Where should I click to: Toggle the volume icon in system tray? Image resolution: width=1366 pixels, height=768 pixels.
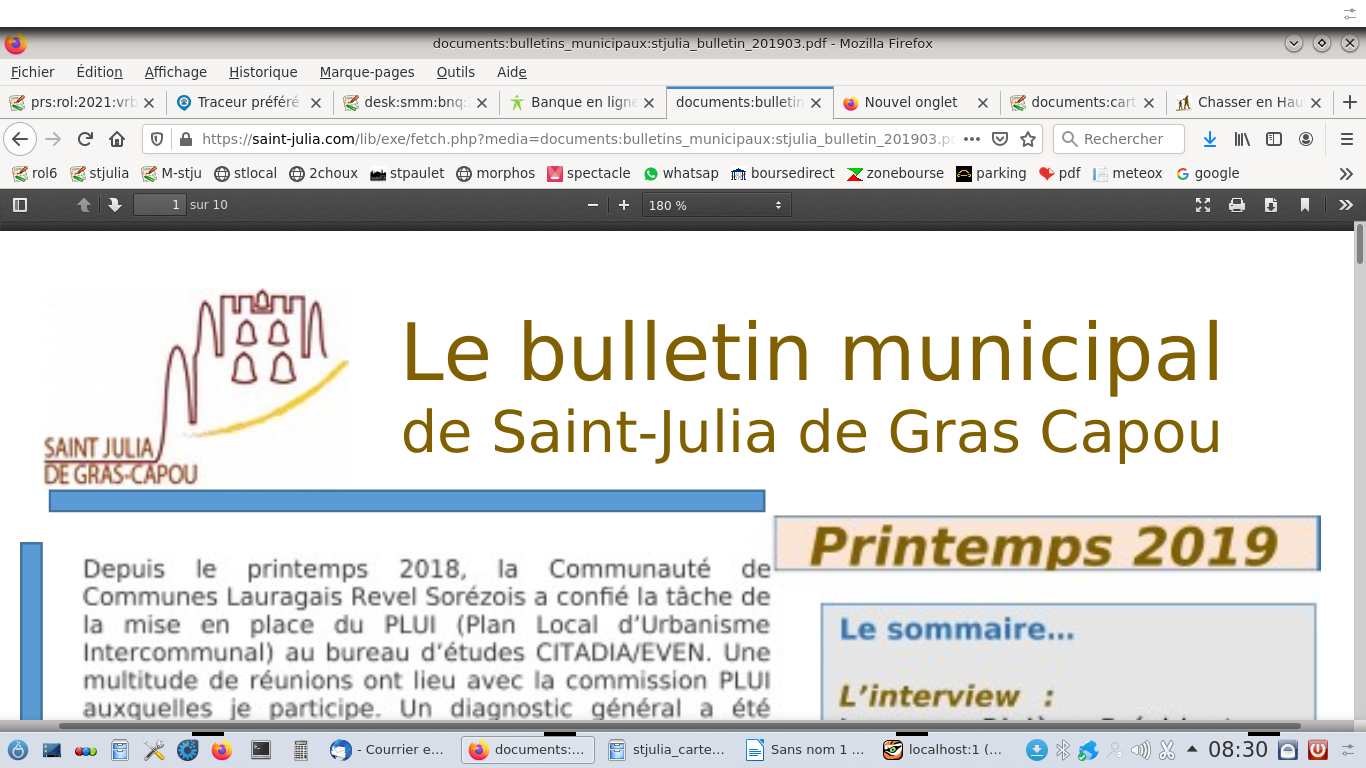(1140, 749)
